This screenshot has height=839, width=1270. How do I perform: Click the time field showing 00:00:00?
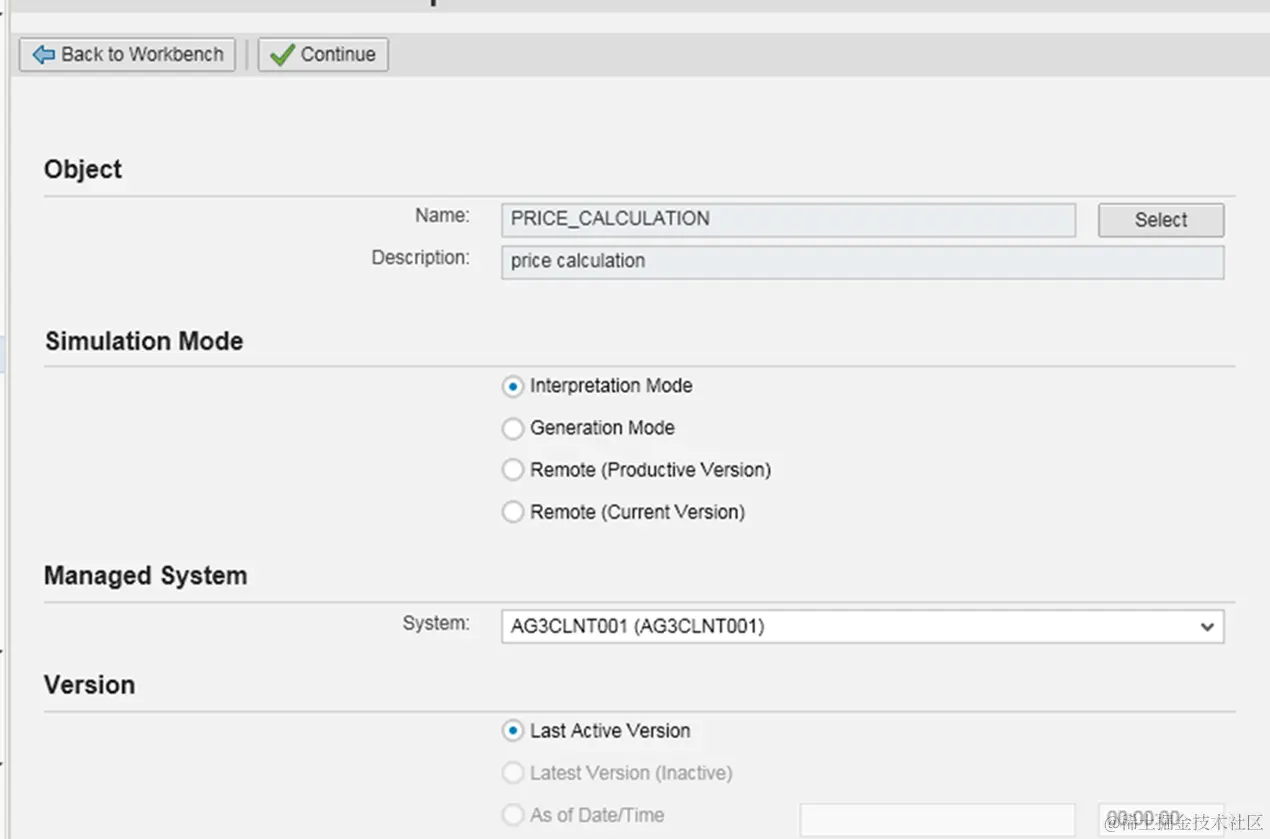(x=1161, y=819)
